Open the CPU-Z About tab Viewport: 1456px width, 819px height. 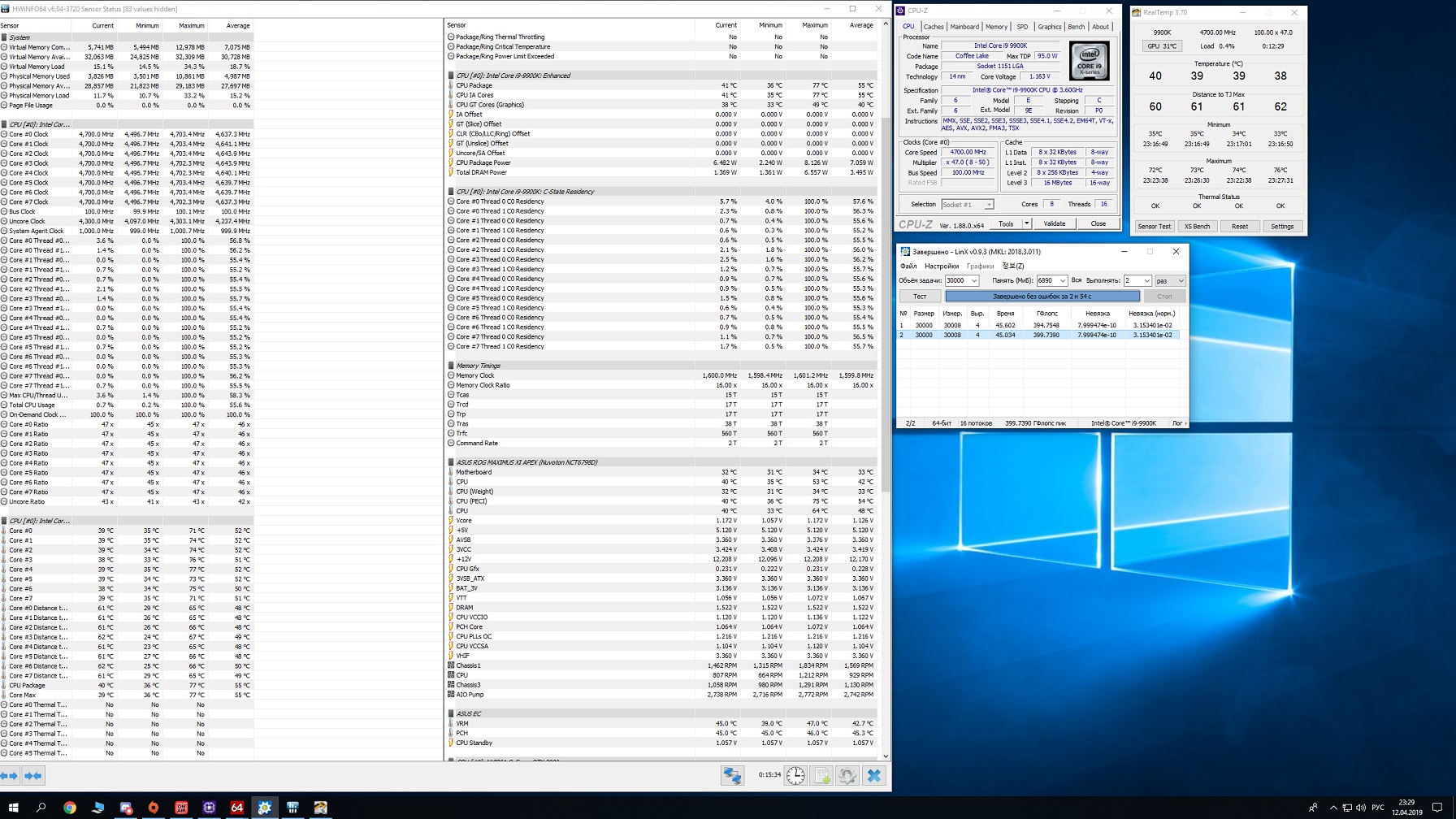point(1100,27)
